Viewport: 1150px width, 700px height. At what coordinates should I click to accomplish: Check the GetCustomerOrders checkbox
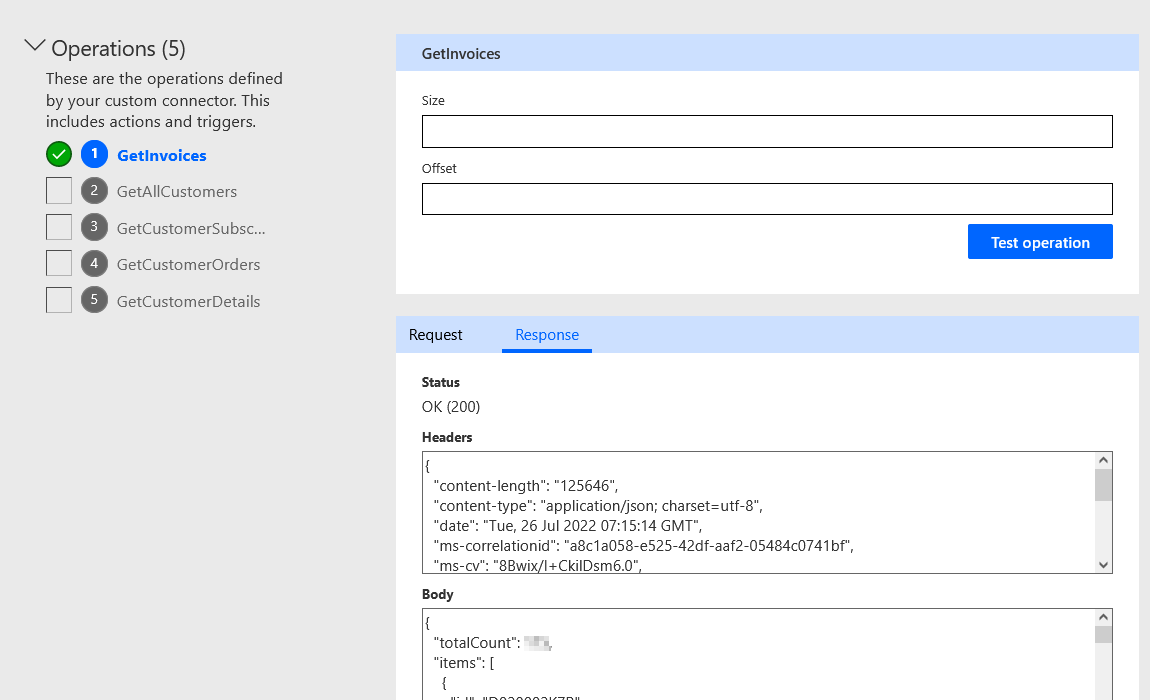(58, 263)
